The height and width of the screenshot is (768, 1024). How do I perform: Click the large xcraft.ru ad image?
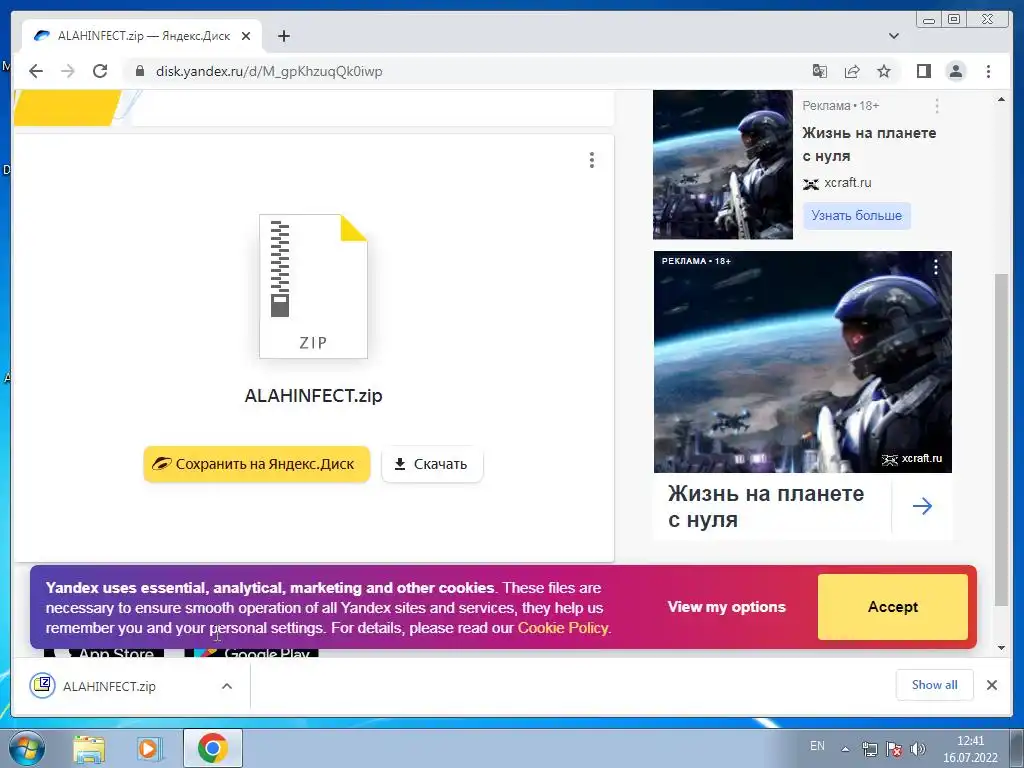803,362
